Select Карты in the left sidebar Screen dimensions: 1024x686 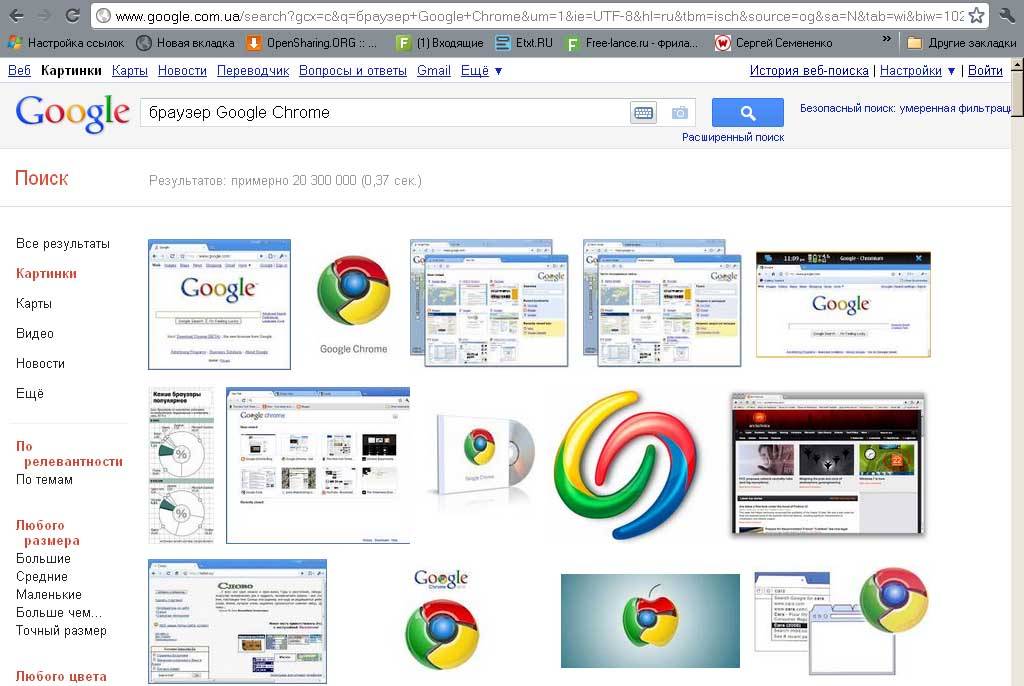coord(34,304)
